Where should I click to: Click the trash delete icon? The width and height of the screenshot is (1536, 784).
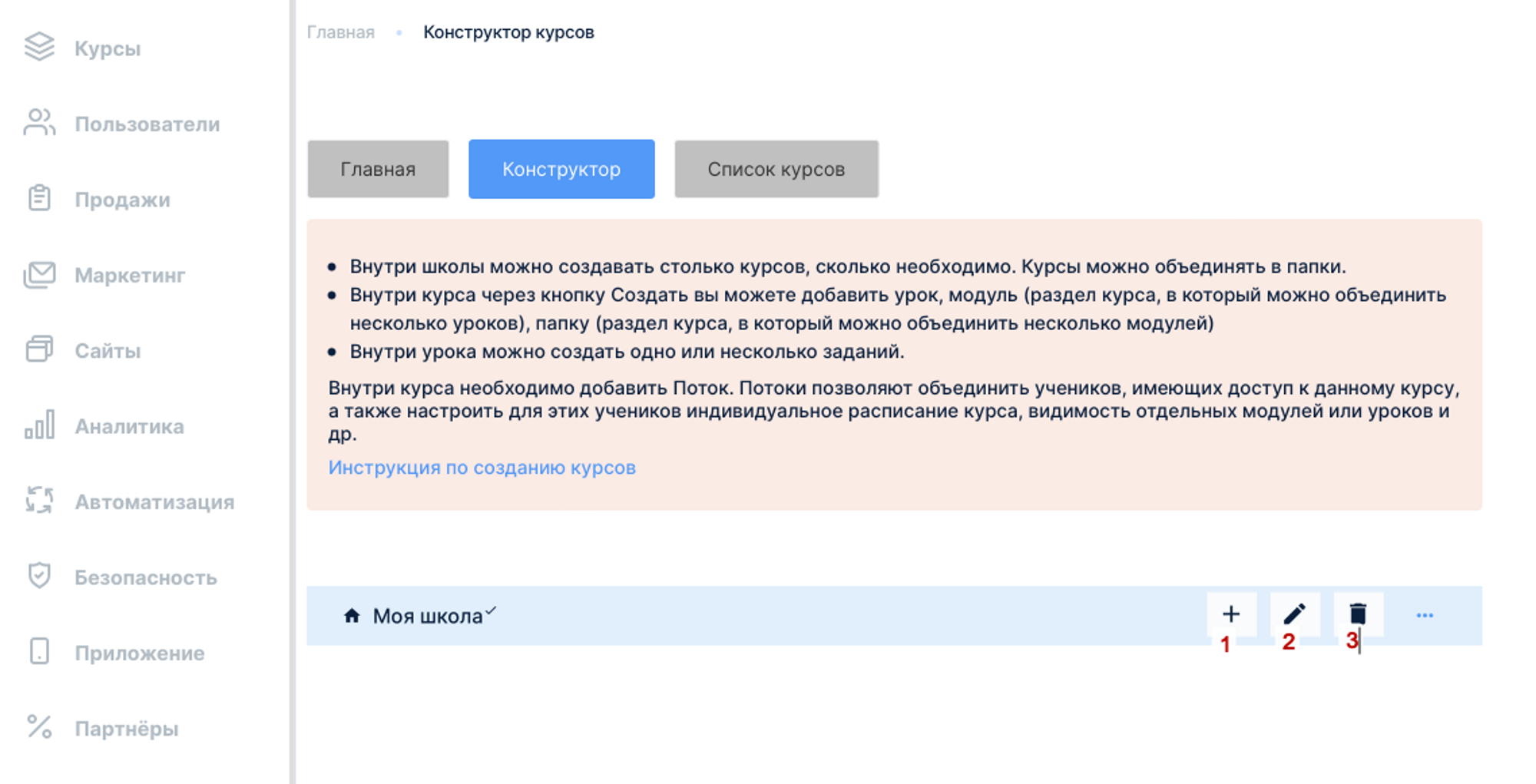(x=1358, y=614)
